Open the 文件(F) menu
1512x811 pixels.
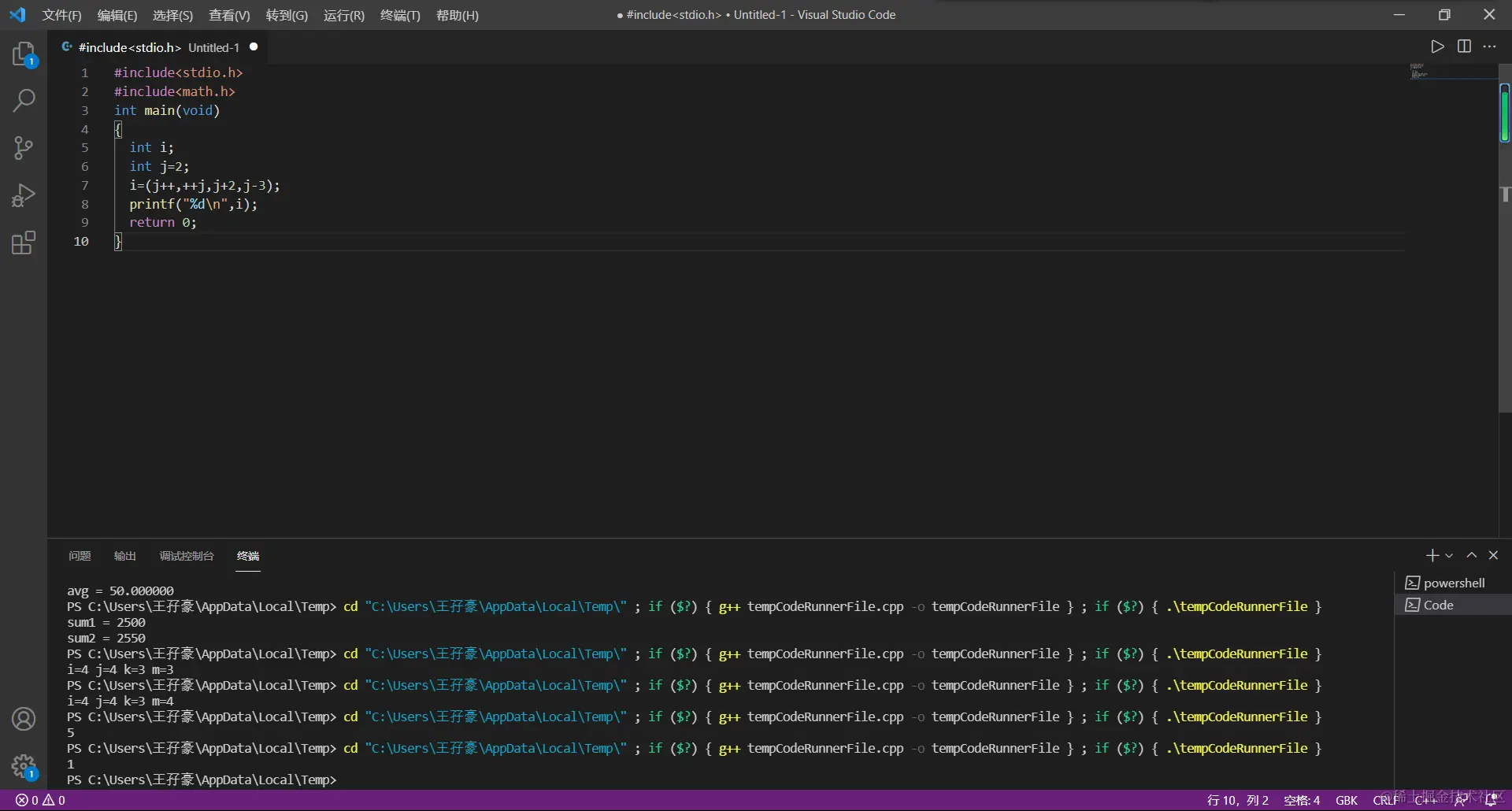point(61,15)
